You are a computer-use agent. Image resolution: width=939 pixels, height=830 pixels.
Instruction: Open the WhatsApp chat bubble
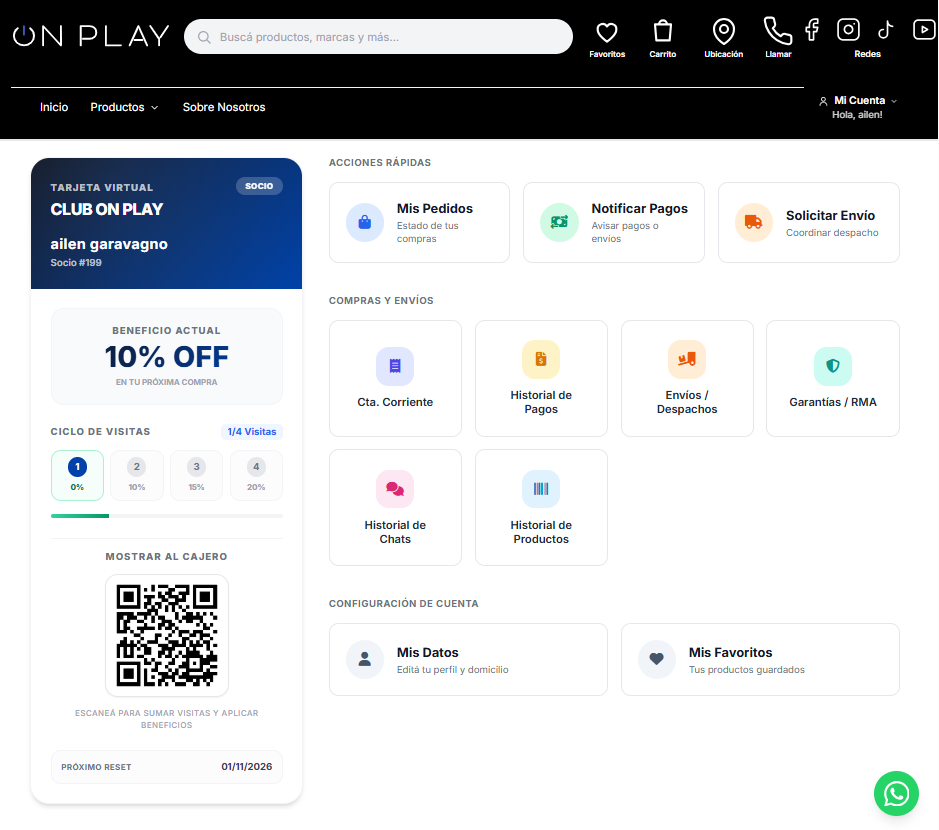click(896, 793)
